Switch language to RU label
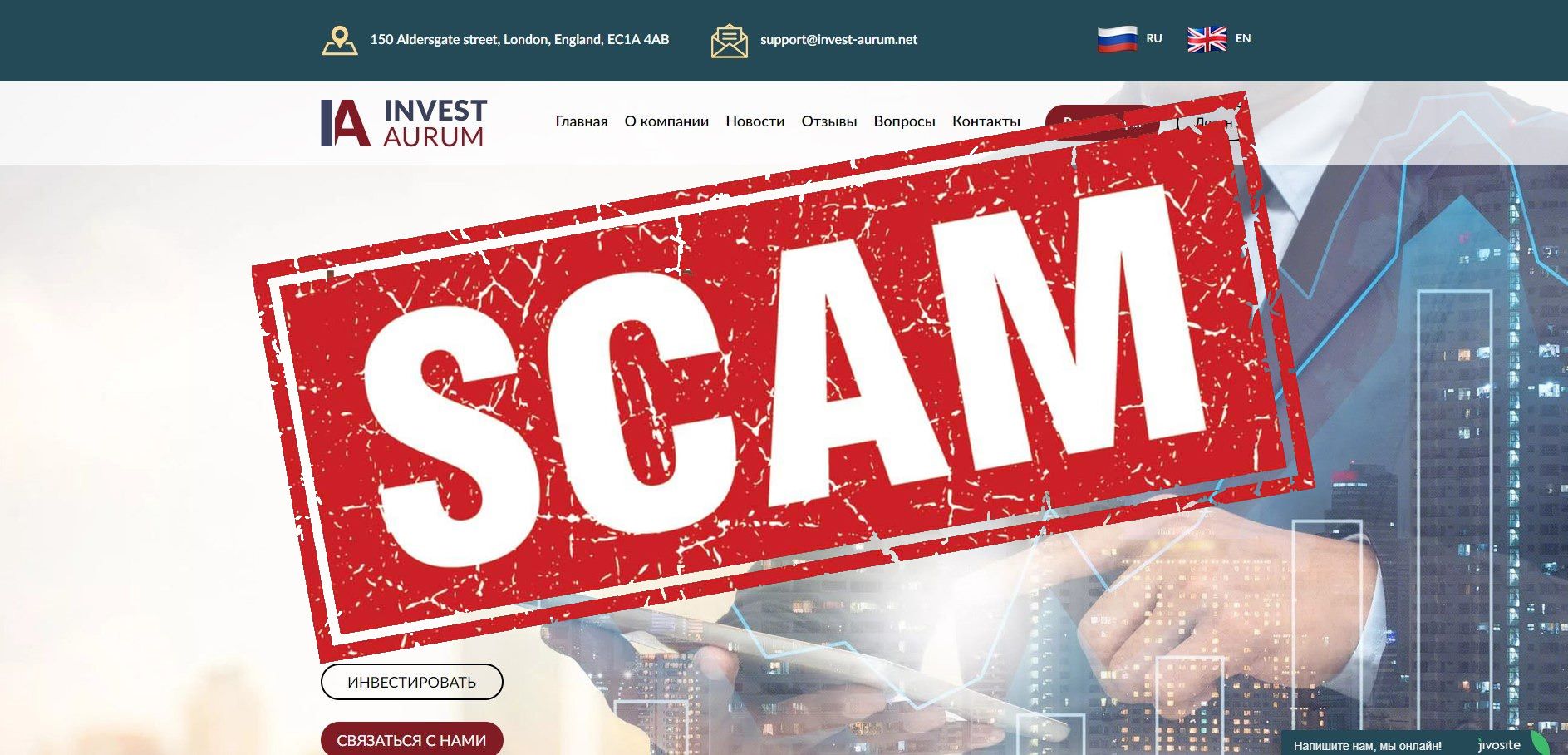Viewport: 1568px width, 755px height. (1153, 38)
